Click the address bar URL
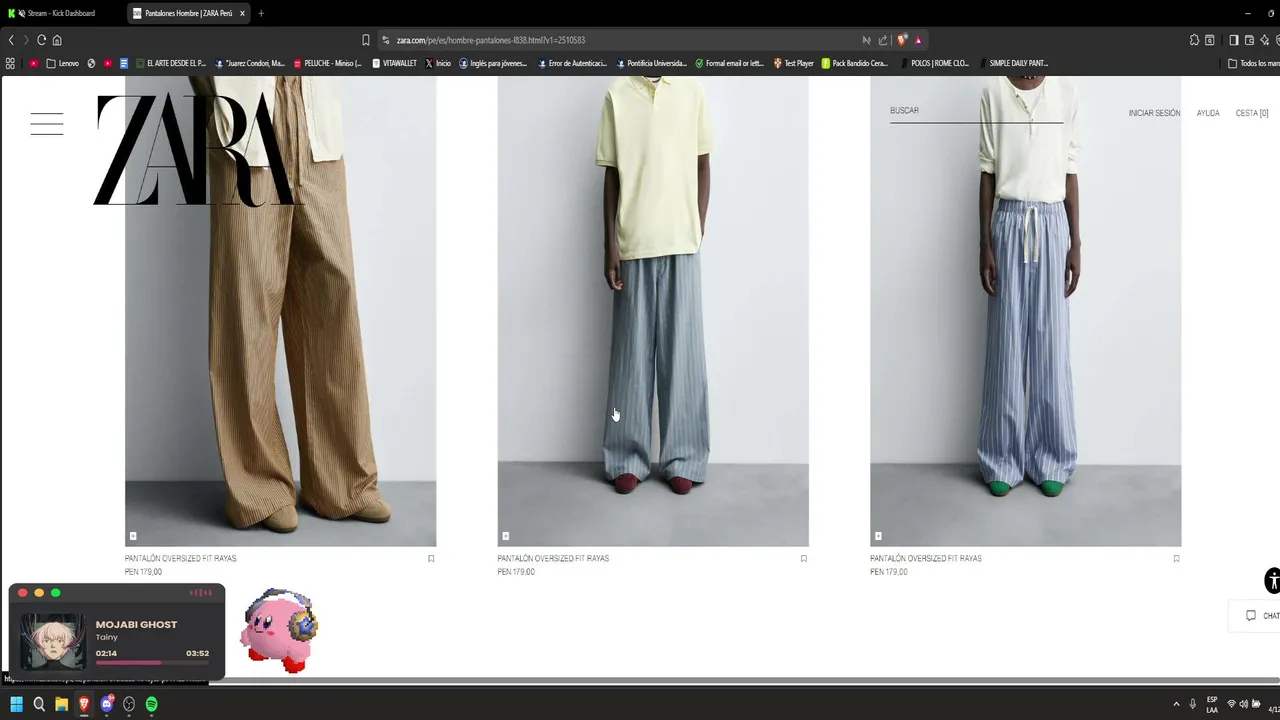Screen dimensions: 1280x720 coord(490,40)
